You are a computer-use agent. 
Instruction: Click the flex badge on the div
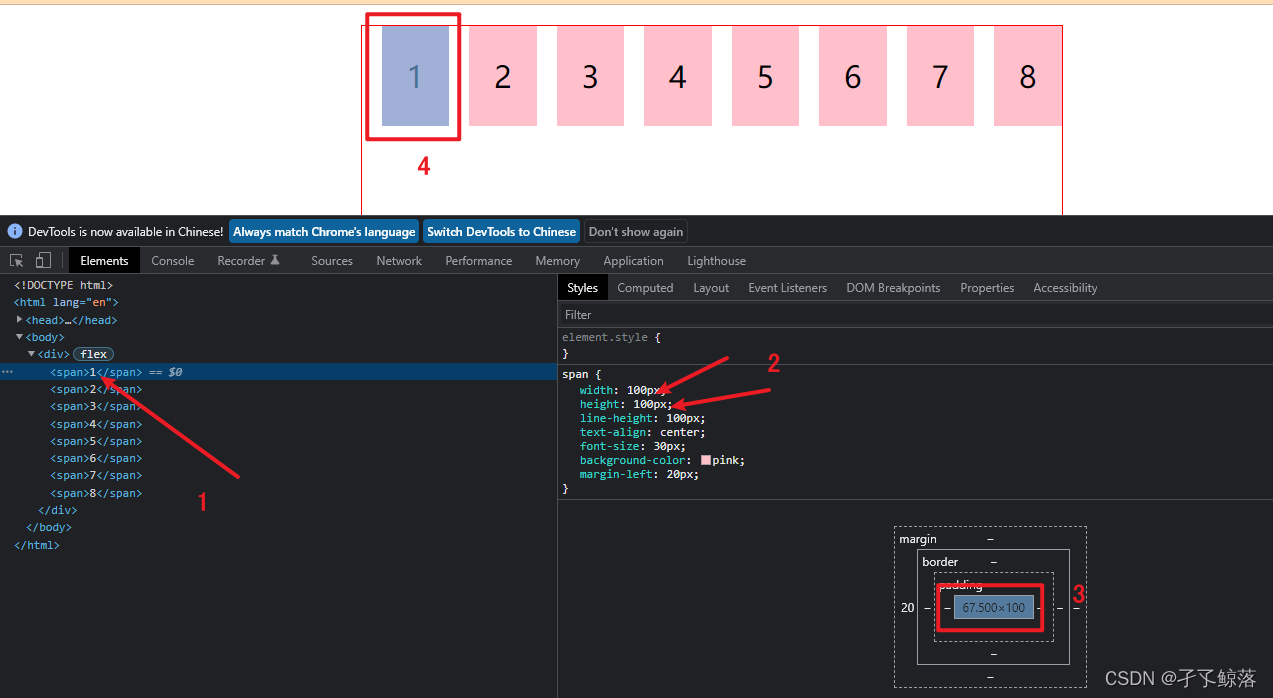point(94,354)
